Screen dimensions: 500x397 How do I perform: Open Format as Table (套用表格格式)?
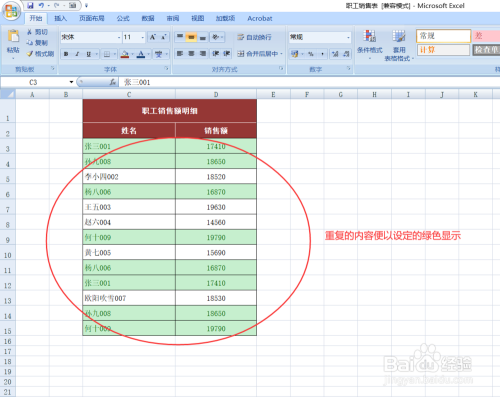[x=399, y=45]
